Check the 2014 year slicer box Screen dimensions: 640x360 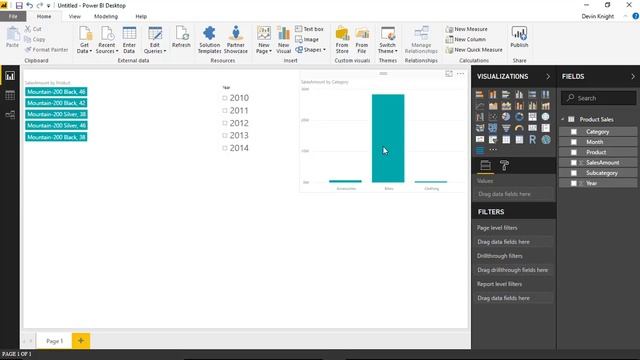pos(224,148)
